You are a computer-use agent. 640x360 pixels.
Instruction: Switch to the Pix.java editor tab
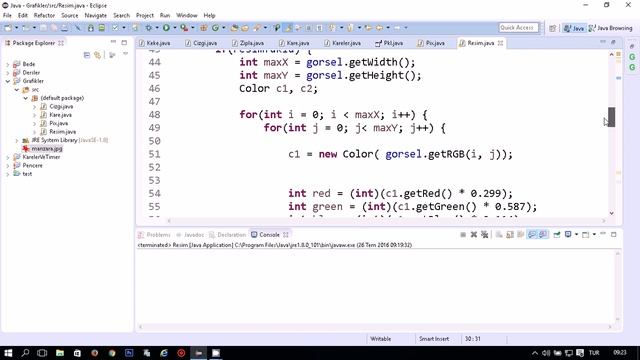[x=431, y=43]
